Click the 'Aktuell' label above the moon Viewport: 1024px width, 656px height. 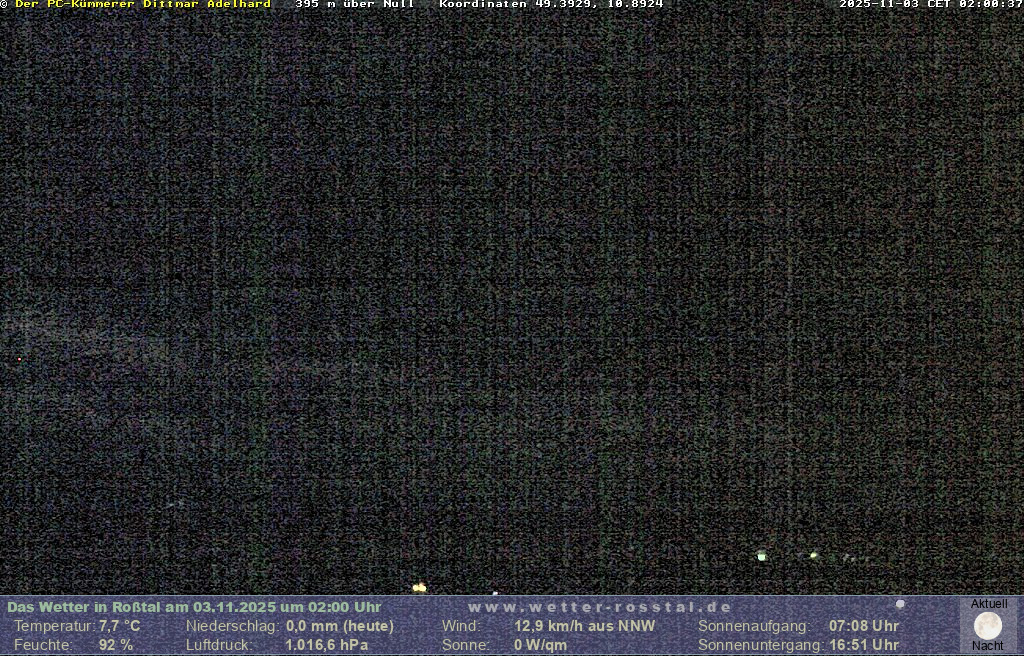tap(989, 604)
